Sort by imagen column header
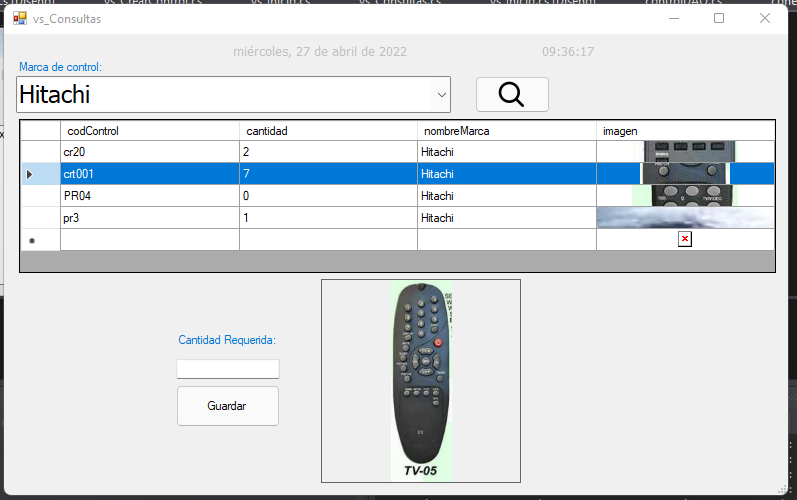The height and width of the screenshot is (500, 797). 685,131
